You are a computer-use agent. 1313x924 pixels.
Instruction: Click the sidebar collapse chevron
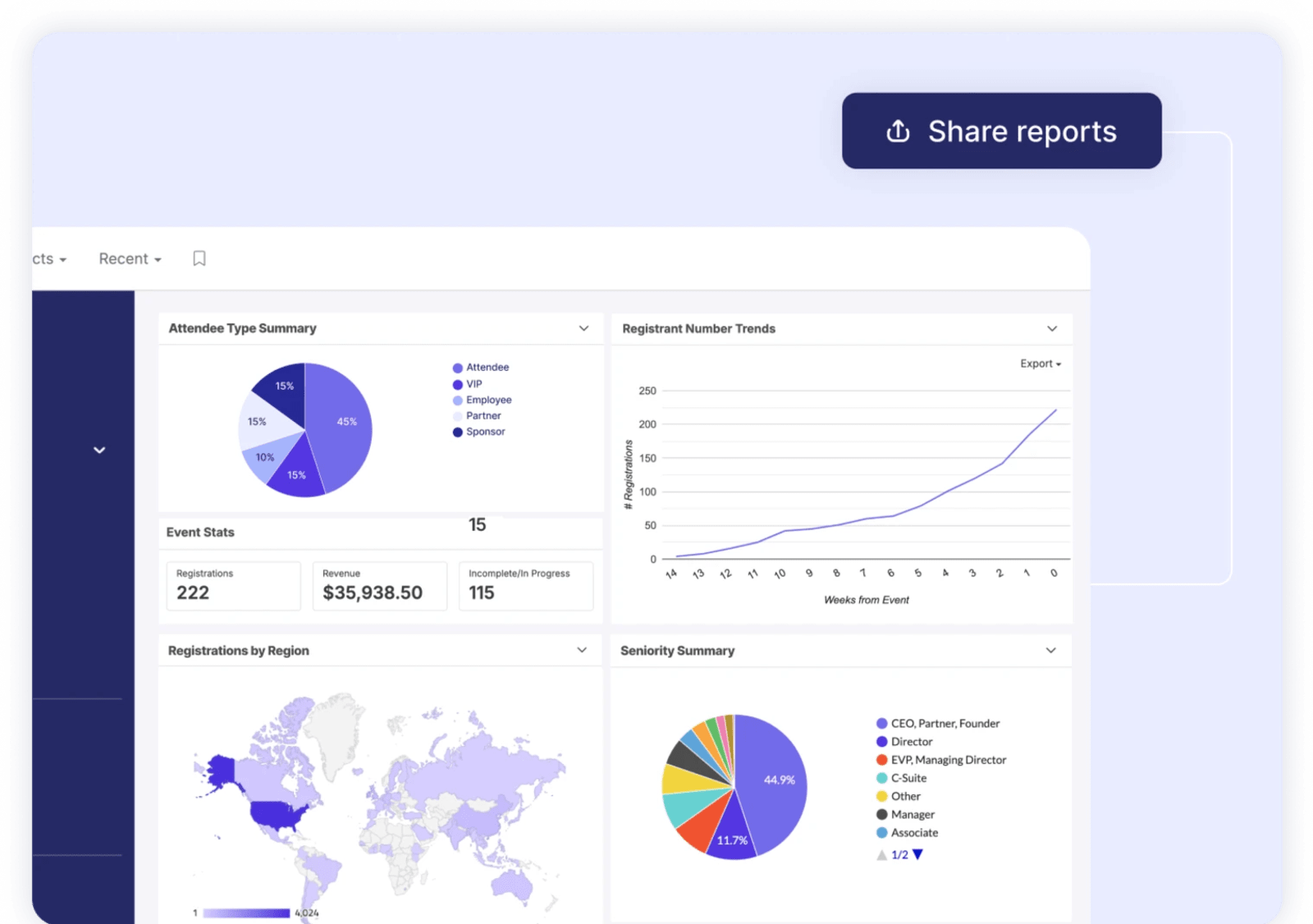click(x=98, y=451)
